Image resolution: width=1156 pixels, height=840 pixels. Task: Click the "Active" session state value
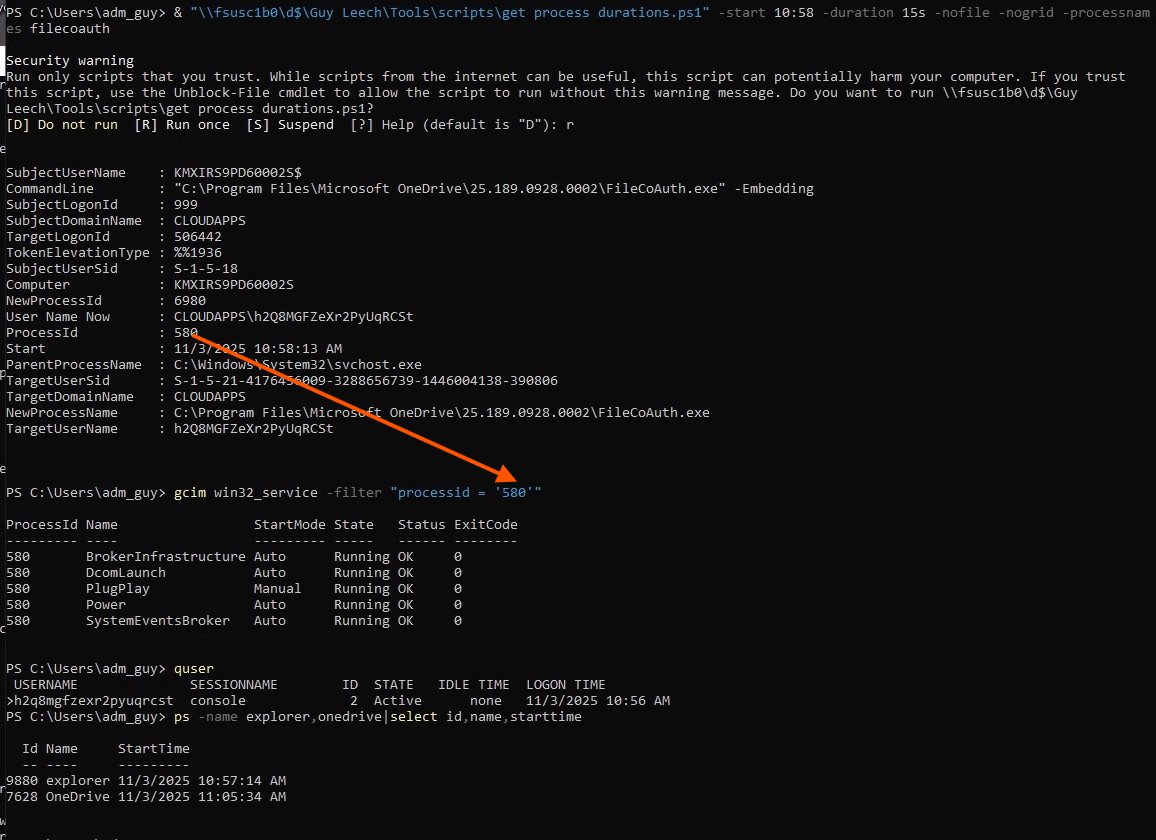(x=397, y=701)
